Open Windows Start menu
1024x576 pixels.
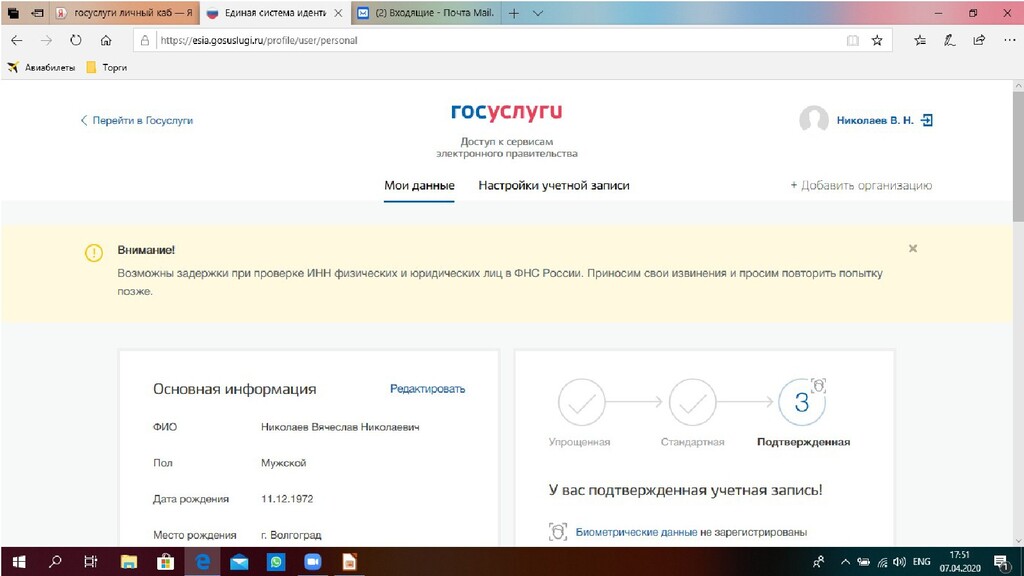pos(19,562)
